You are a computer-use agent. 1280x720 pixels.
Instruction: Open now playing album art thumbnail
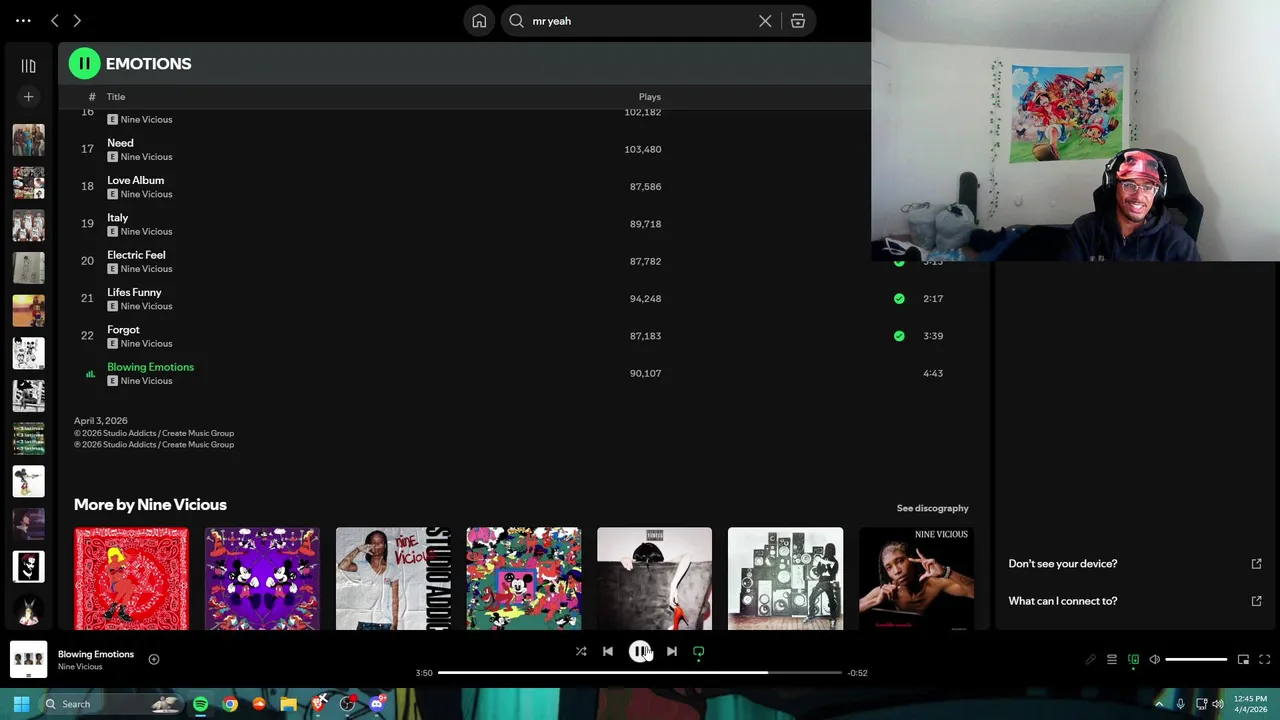(28, 659)
